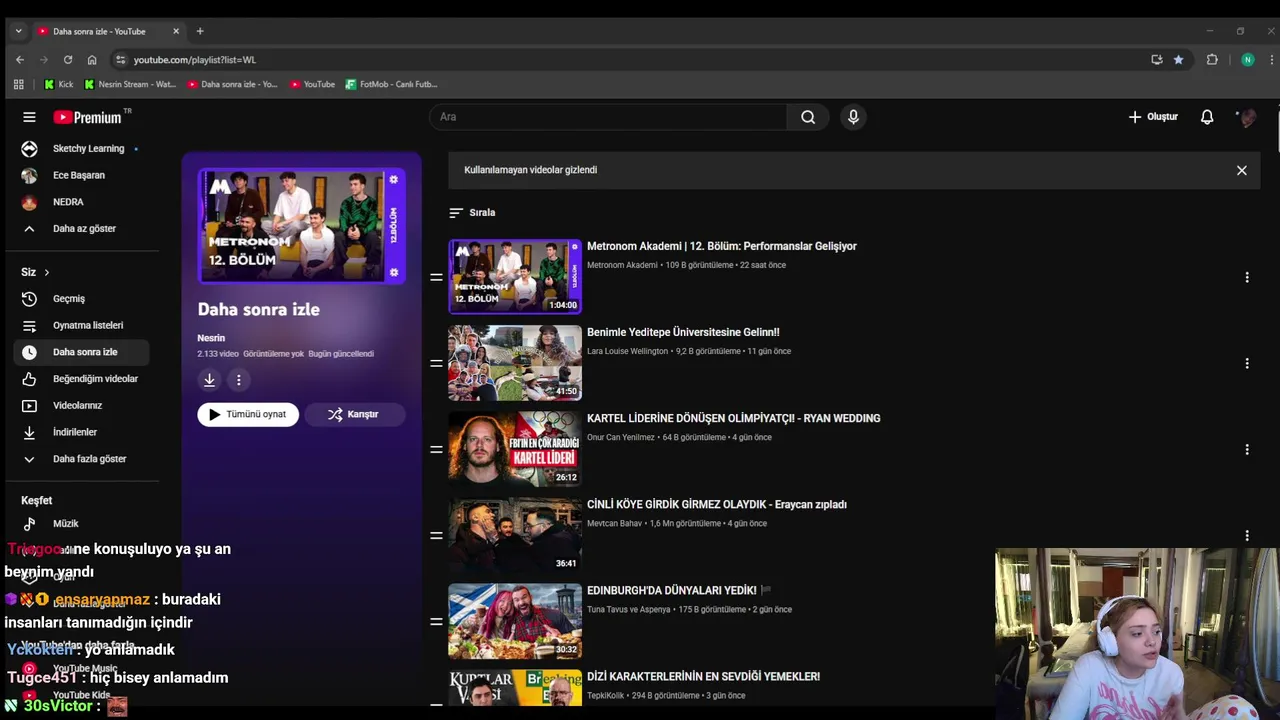Click the playlist cover image in left panel
The width and height of the screenshot is (1280, 720).
pyautogui.click(x=301, y=226)
